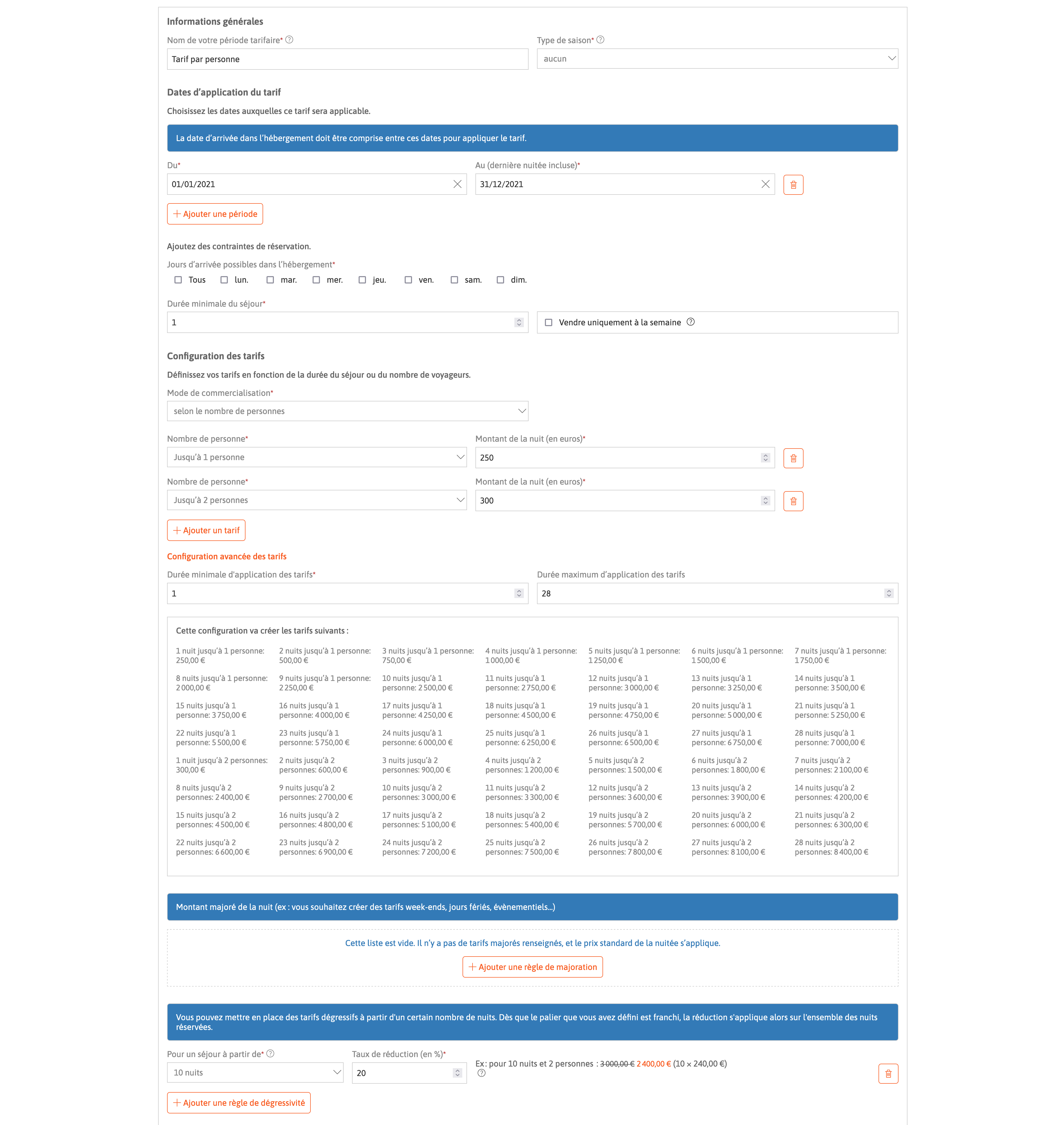Toggle Configuration avancée des tarifs link
This screenshot has height=1125, width=1064.
click(227, 556)
